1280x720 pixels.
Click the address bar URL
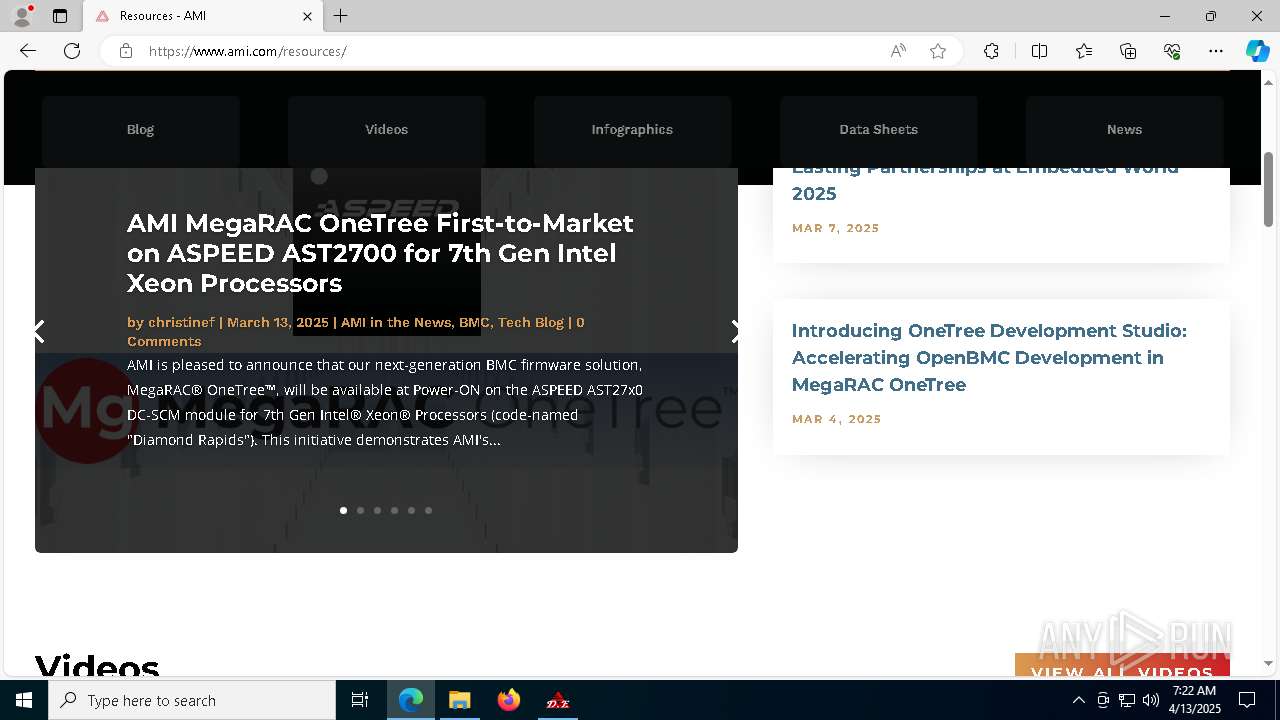click(247, 51)
